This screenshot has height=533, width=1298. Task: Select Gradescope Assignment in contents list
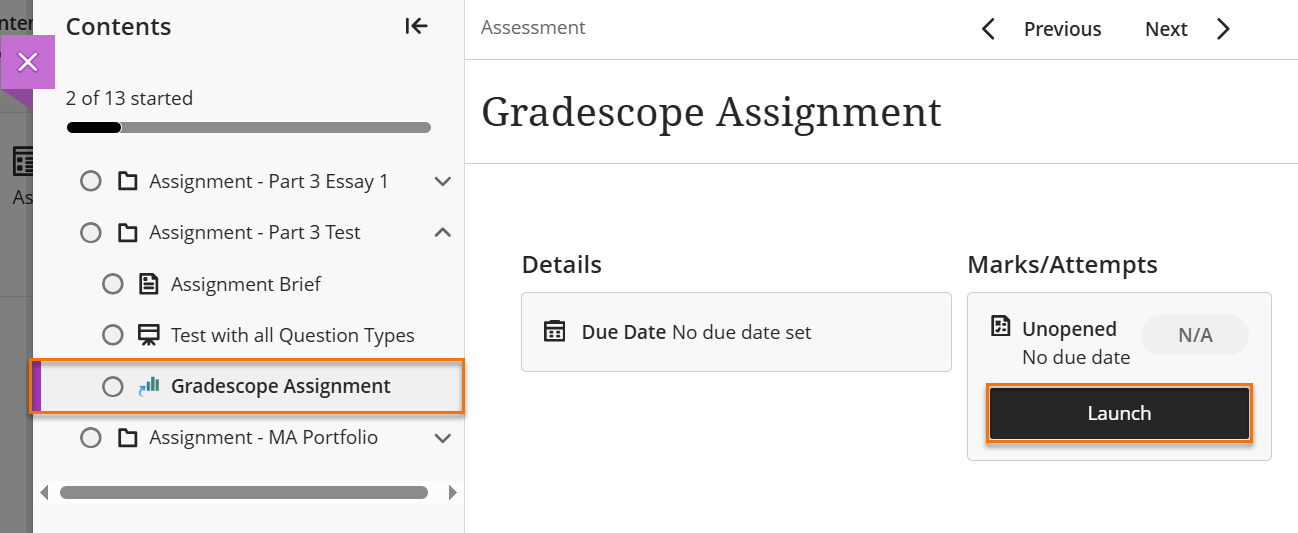[280, 386]
